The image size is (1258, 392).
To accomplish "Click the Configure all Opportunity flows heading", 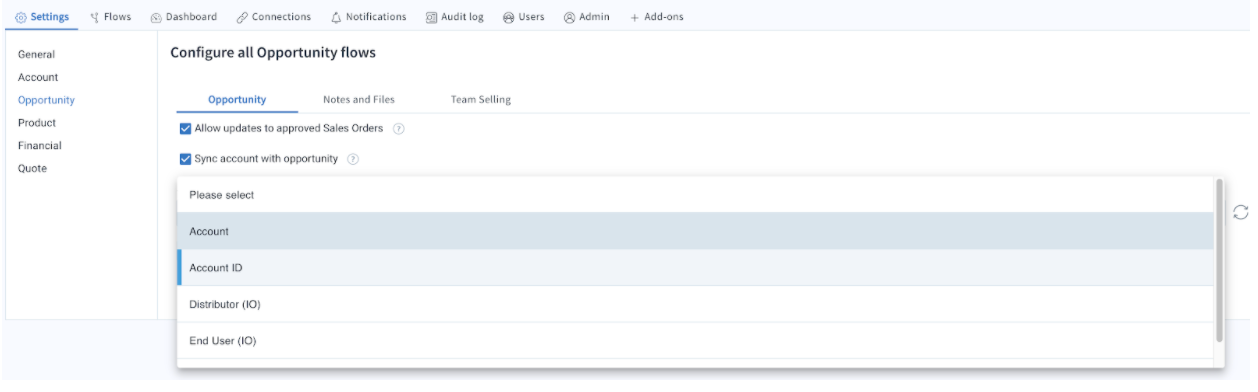I will click(x=273, y=52).
